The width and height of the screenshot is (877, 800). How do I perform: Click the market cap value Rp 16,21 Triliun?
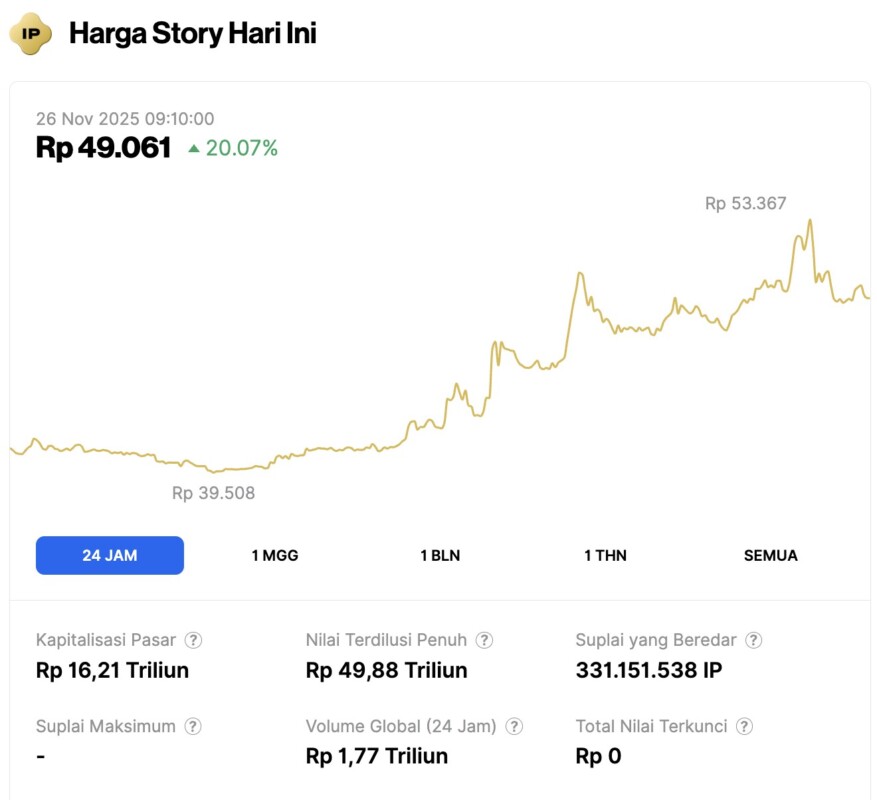point(112,670)
